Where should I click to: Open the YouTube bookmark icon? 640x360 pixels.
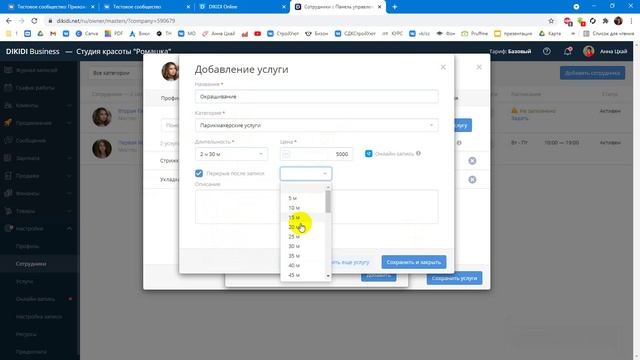point(258,33)
